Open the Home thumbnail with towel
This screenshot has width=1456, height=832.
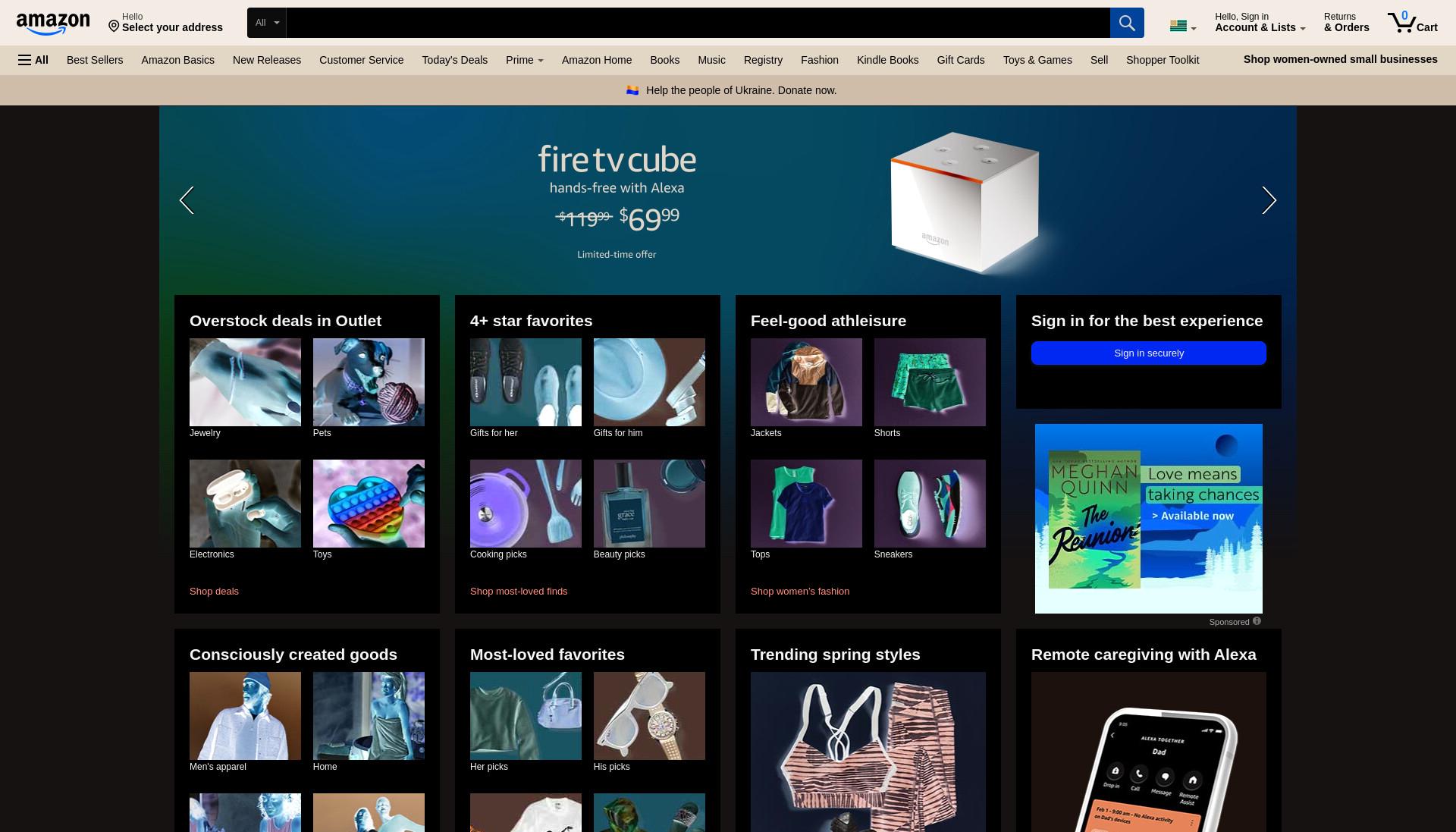[369, 716]
